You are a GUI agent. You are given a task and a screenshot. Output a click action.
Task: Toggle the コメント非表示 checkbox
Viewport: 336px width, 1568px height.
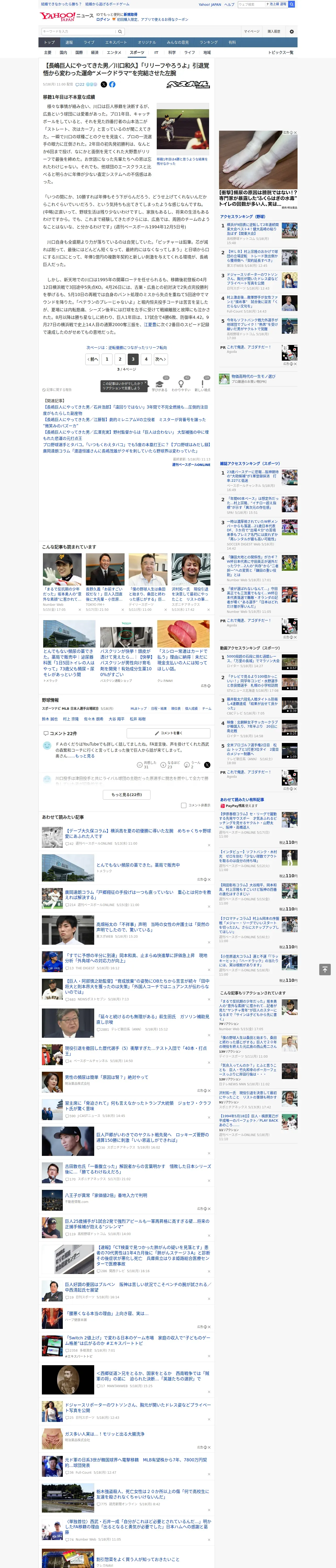(183, 805)
